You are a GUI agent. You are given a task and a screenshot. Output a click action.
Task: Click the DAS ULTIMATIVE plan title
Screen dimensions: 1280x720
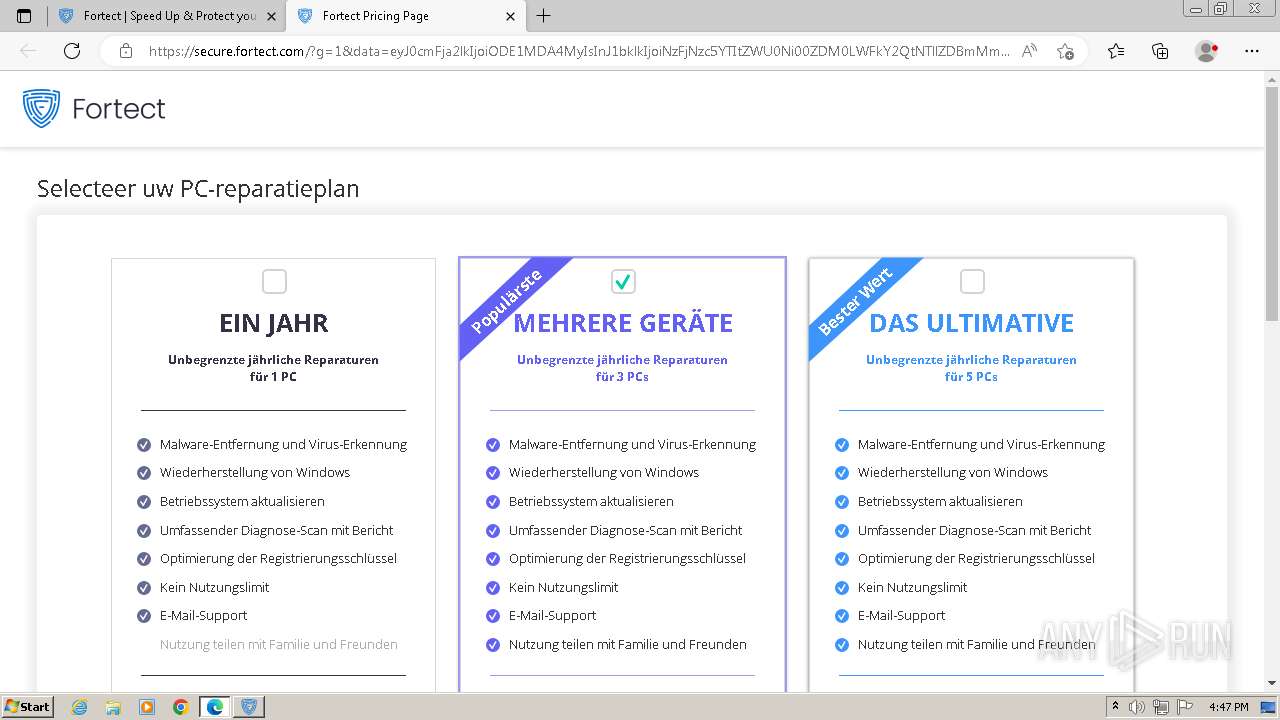pos(972,323)
